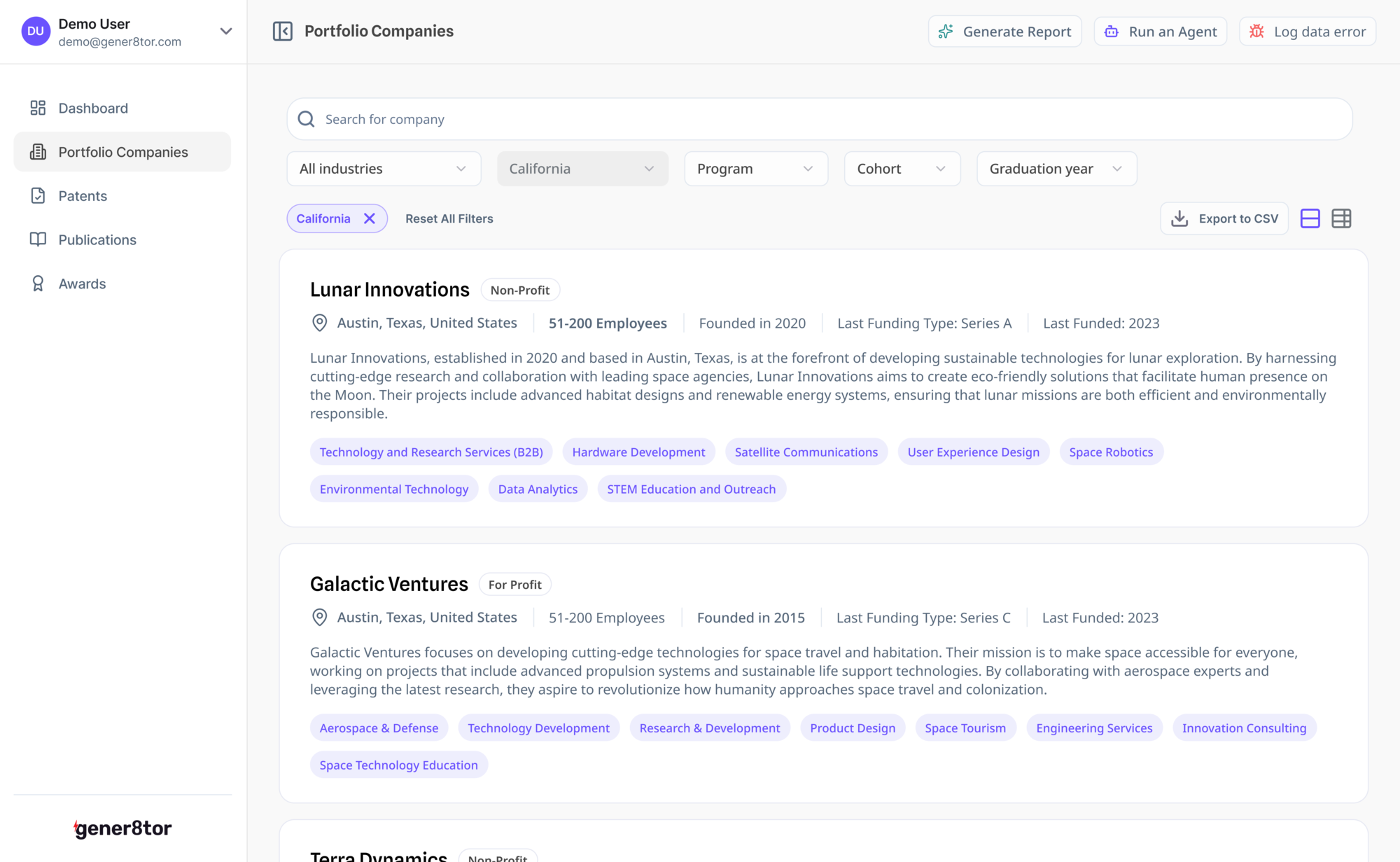Screen dimensions: 1400x862
Task: Click the DU user avatar
Action: click(36, 32)
